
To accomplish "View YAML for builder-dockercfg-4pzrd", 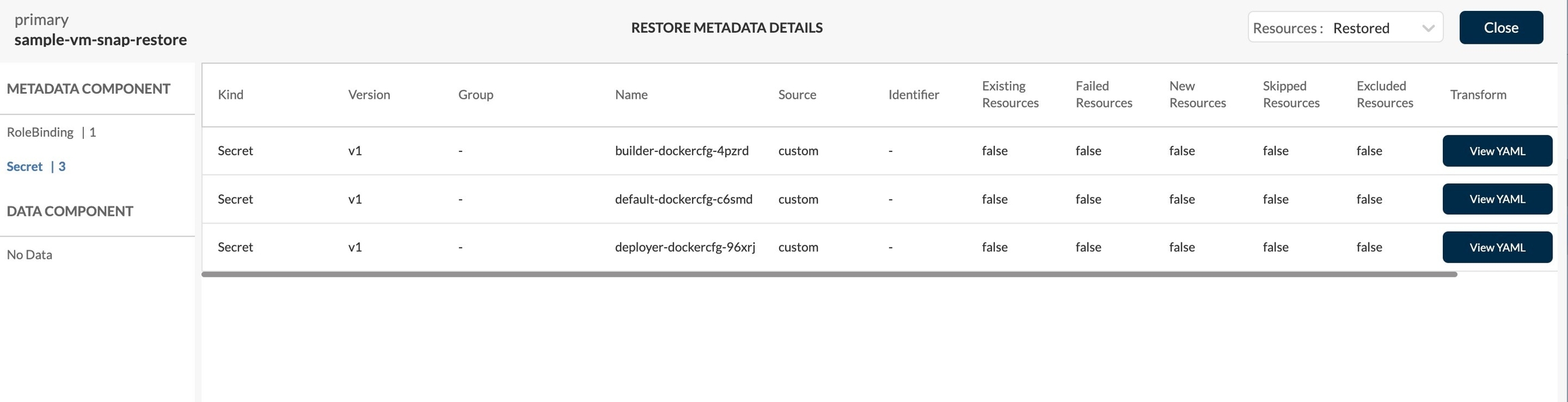I will pos(1497,151).
